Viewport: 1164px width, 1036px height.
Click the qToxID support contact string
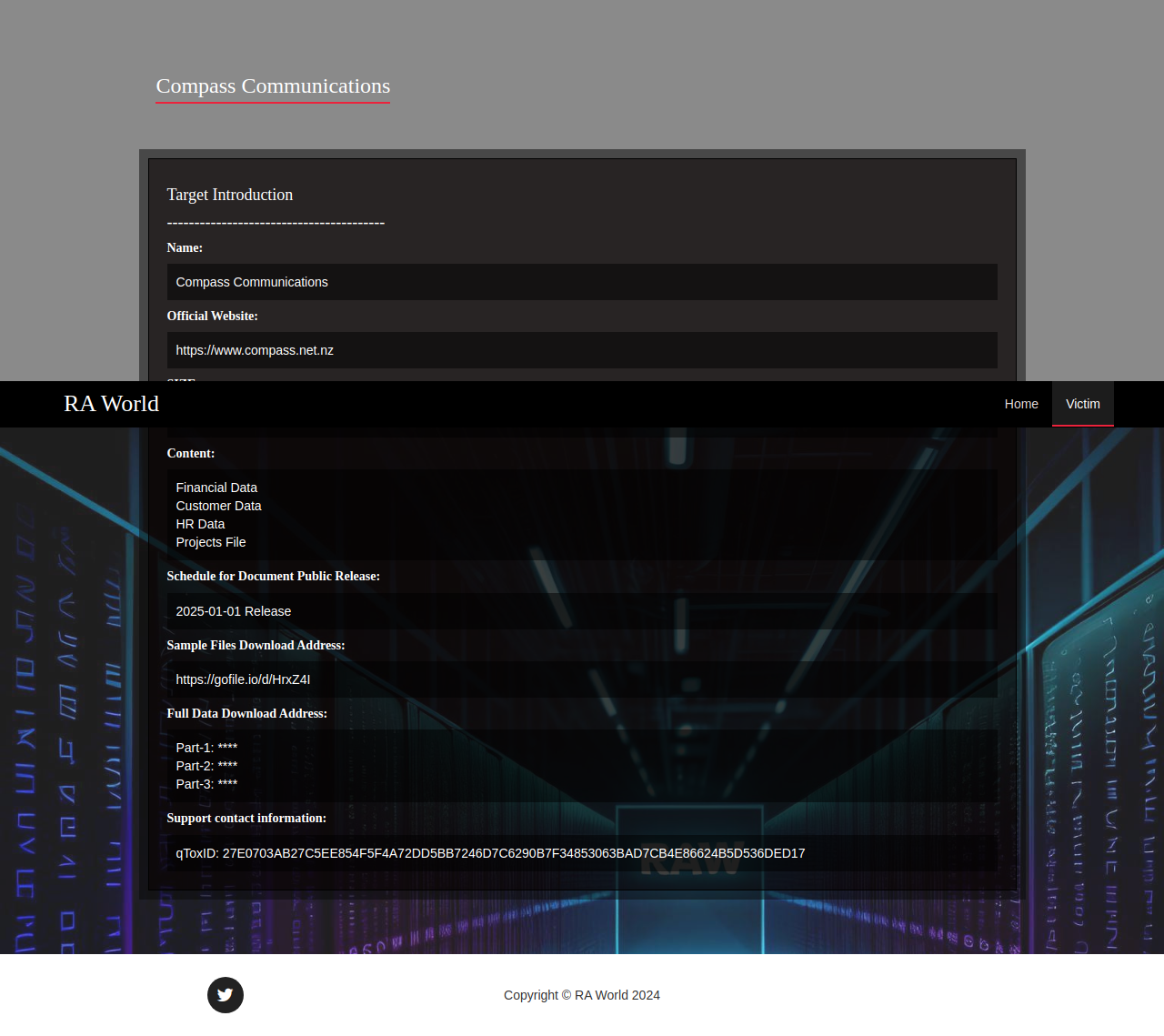tap(490, 853)
